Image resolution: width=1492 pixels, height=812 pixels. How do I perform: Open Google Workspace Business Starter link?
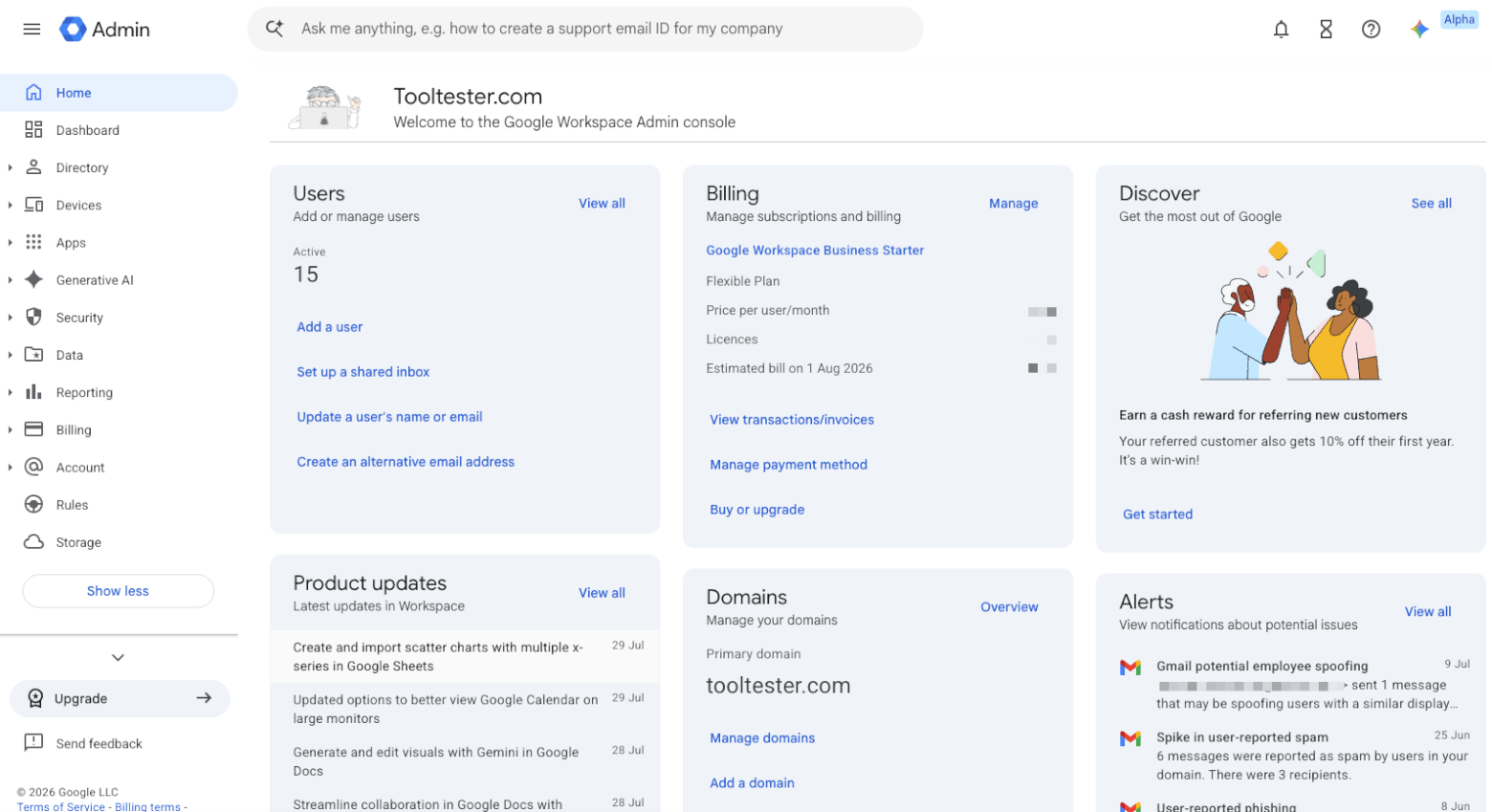point(815,251)
